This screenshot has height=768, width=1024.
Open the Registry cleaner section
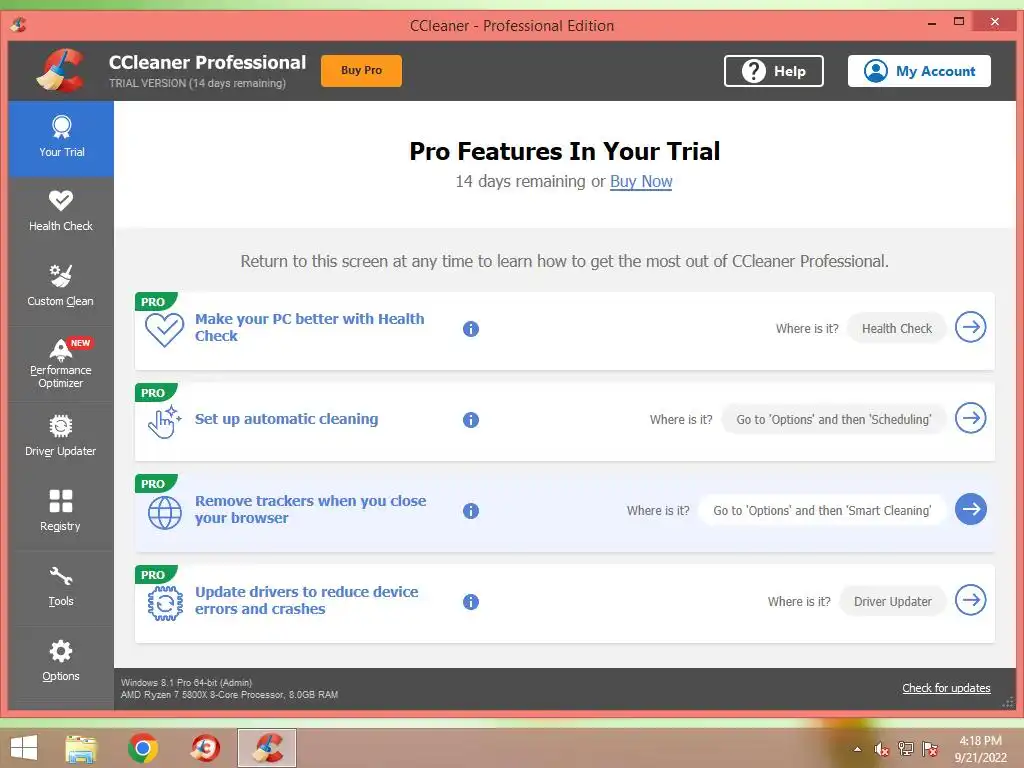(61, 511)
